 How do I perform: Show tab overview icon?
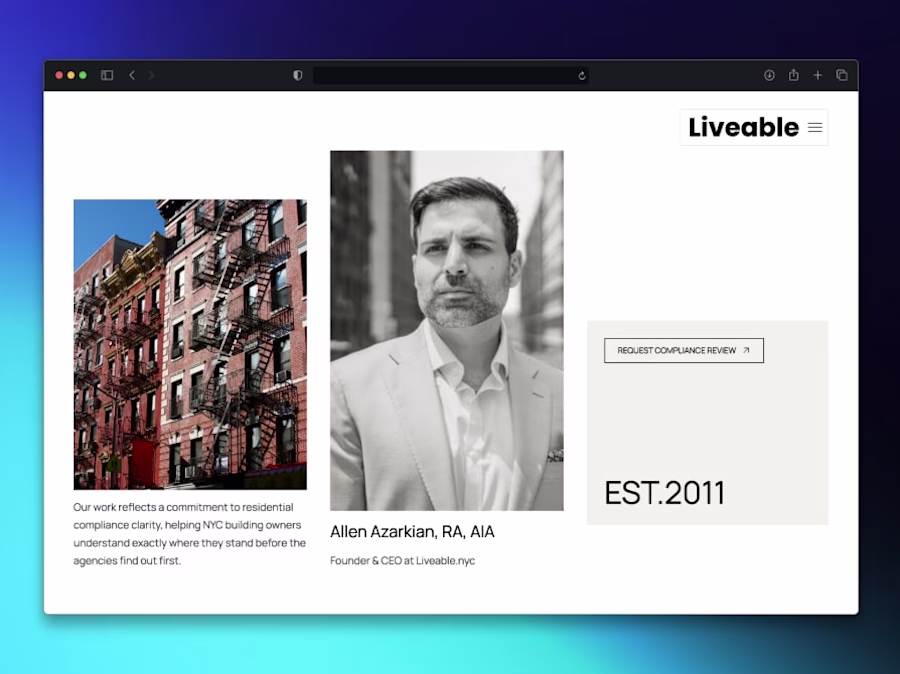click(841, 75)
